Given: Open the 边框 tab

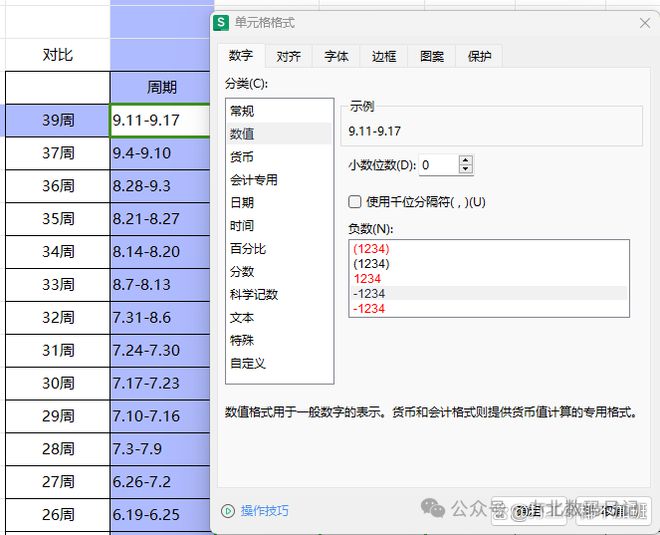Looking at the screenshot, I should click(x=384, y=56).
